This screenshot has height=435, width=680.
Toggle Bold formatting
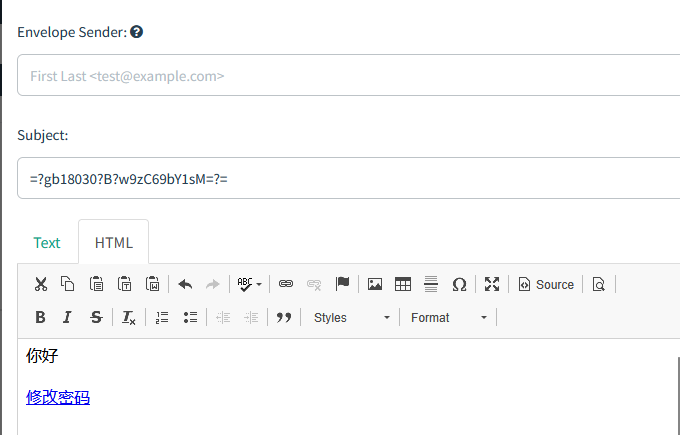(40, 317)
